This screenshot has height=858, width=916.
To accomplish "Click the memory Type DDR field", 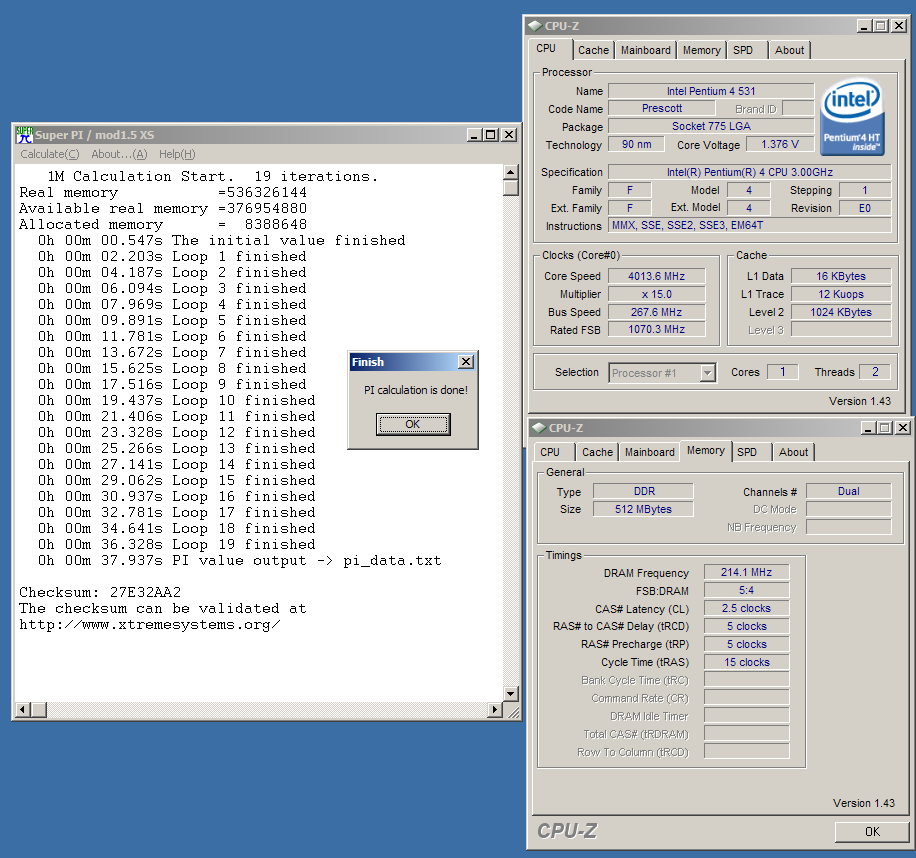I will click(x=644, y=491).
